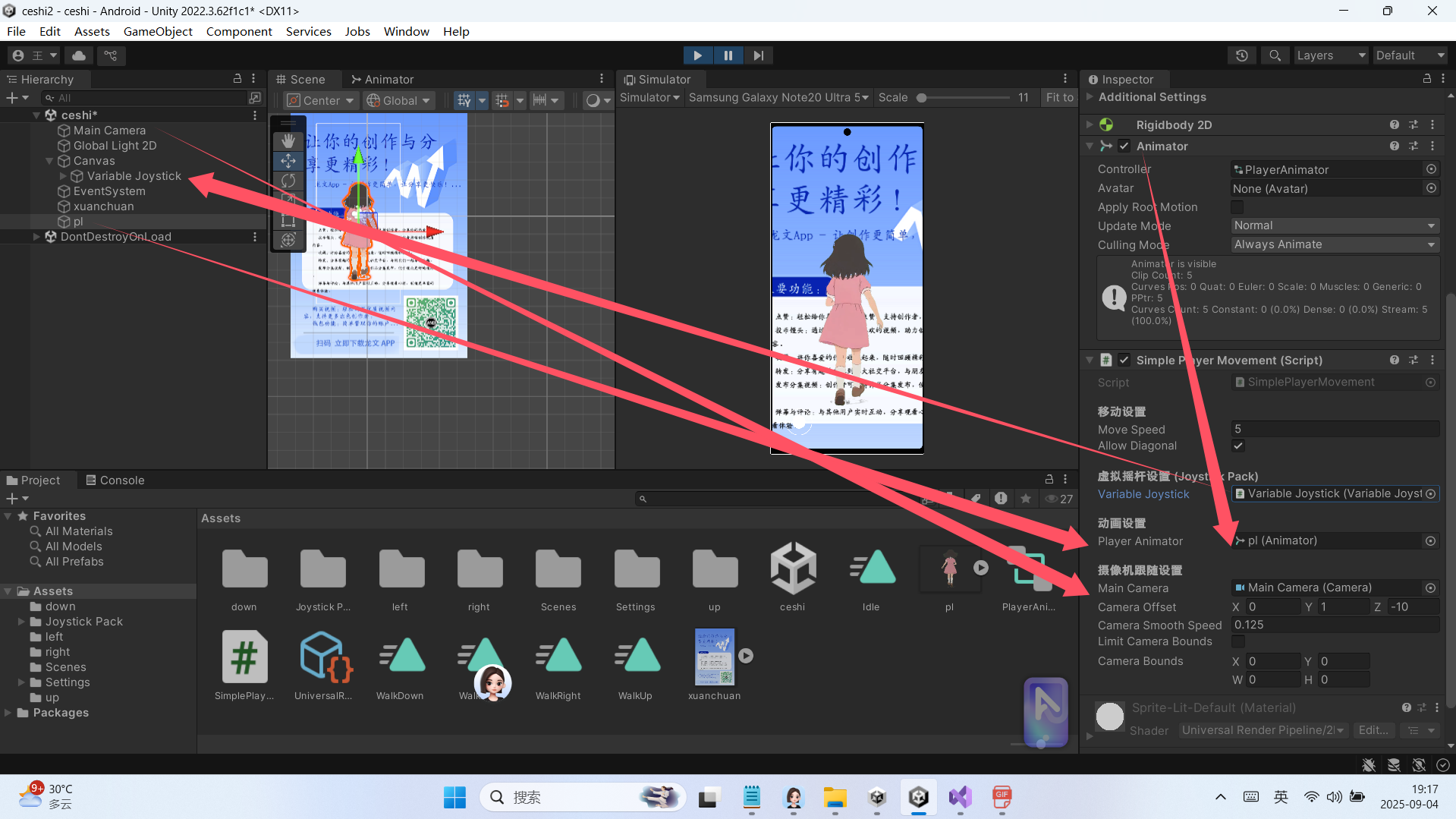Screen dimensions: 1456x819
Task: Expand Variable Joystick in Hierarchy
Action: 63,176
